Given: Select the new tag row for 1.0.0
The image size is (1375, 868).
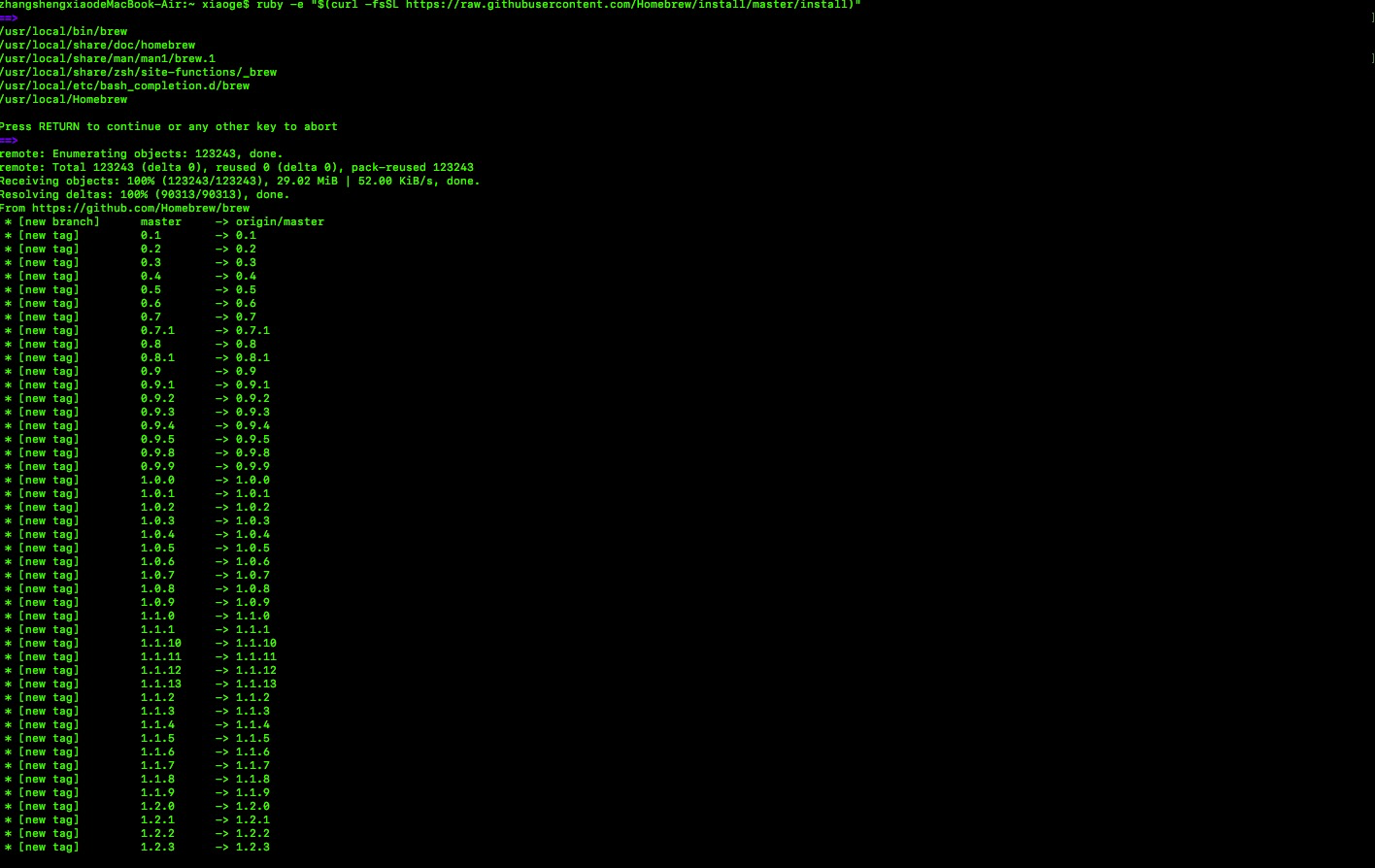Looking at the screenshot, I should (137, 480).
